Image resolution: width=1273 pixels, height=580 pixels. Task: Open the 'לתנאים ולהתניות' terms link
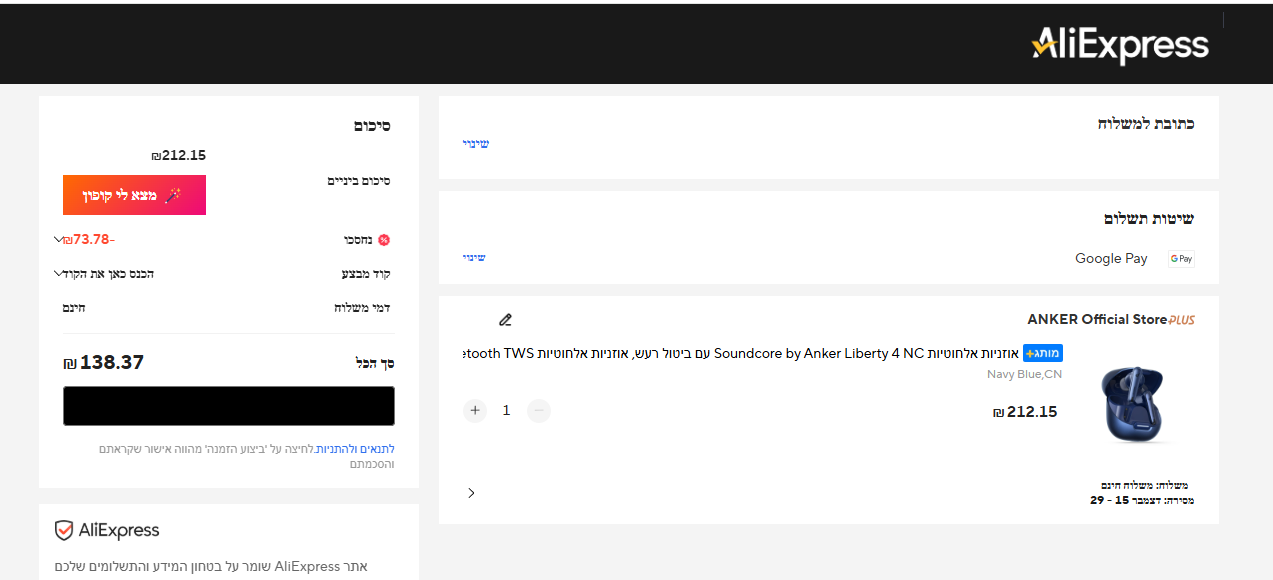(355, 449)
